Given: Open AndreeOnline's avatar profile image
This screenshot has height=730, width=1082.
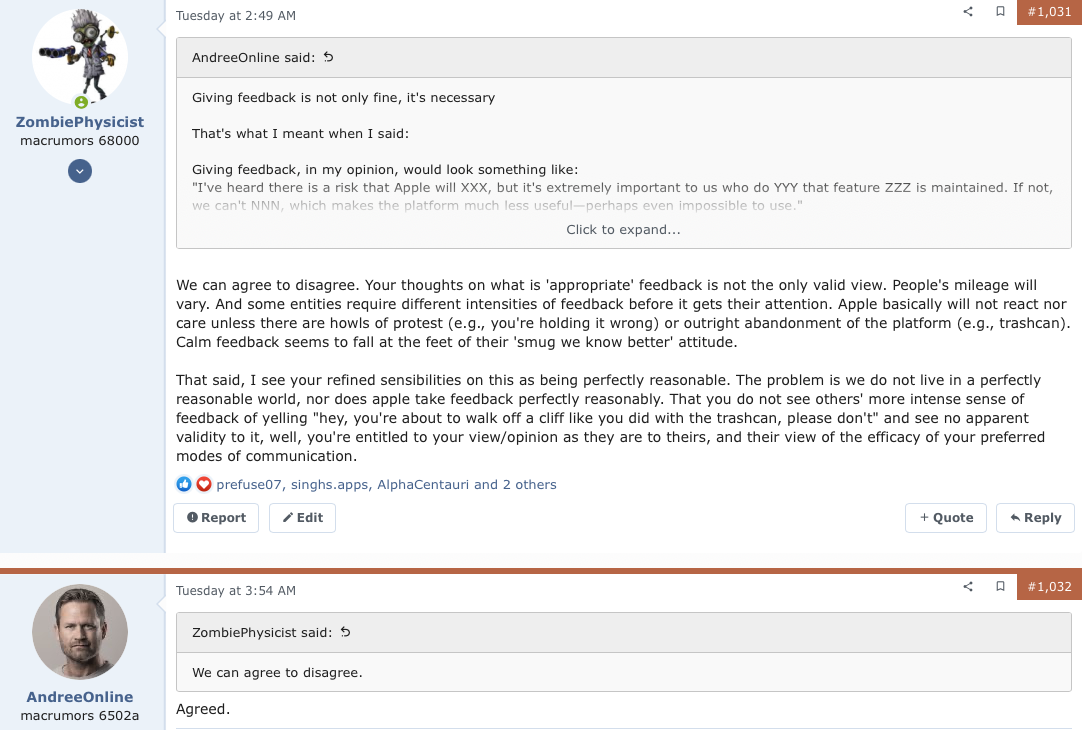Looking at the screenshot, I should 80,632.
